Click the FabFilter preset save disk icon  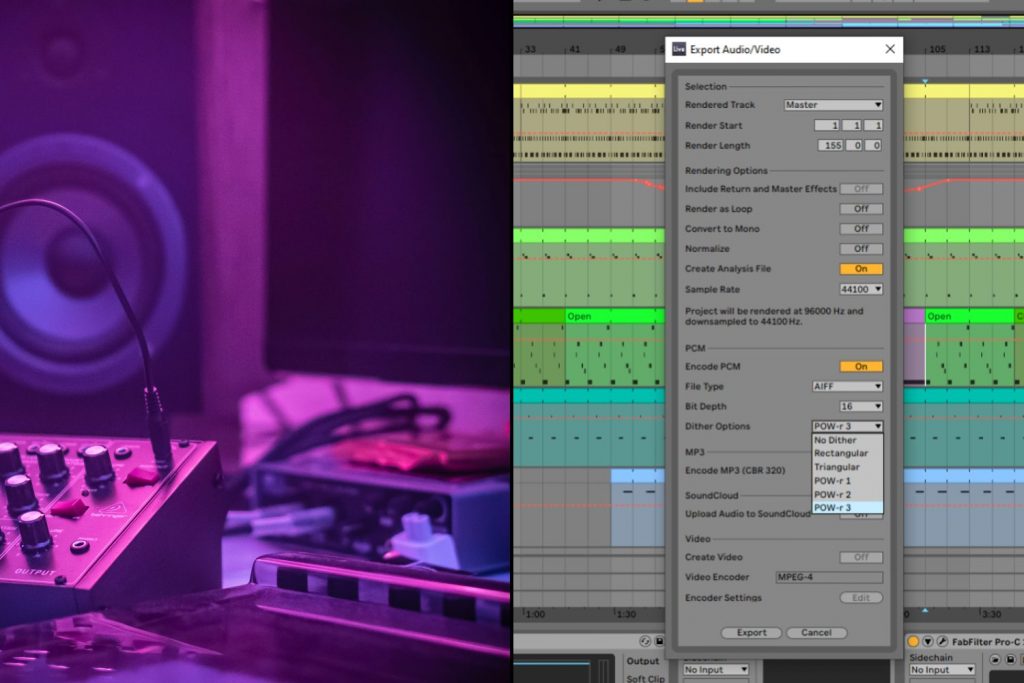tap(1010, 659)
